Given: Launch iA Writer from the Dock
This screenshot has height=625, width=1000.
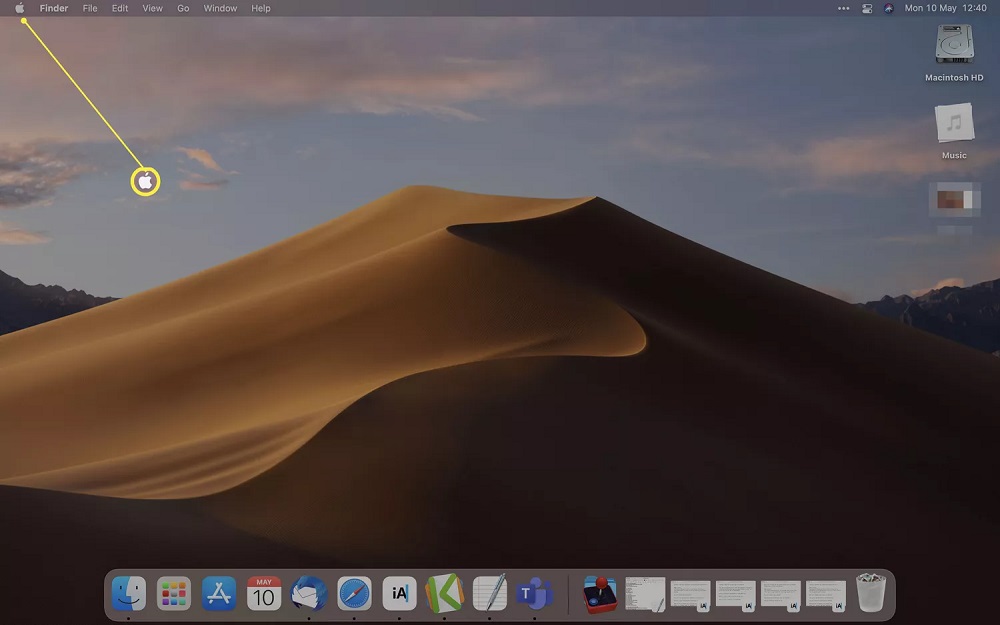Looking at the screenshot, I should point(399,593).
